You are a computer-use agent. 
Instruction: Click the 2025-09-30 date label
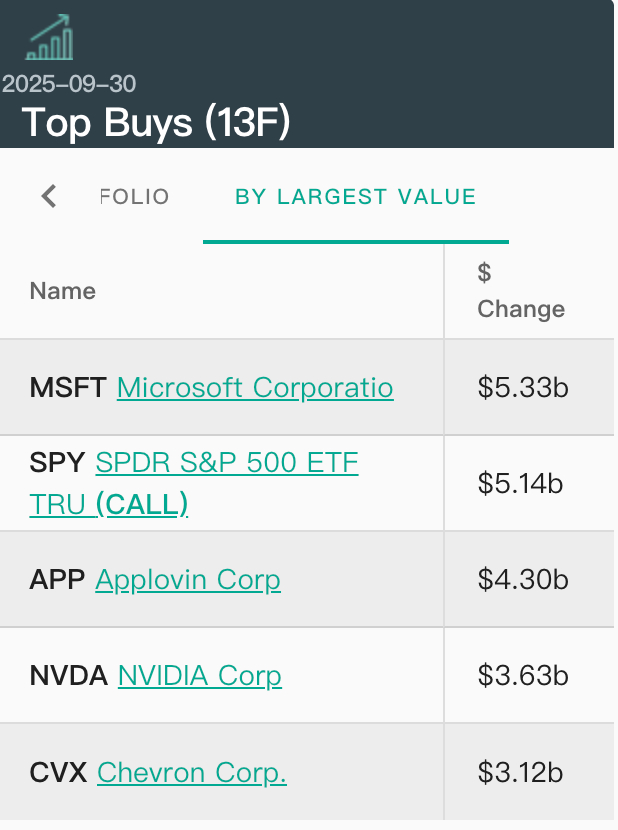[69, 84]
